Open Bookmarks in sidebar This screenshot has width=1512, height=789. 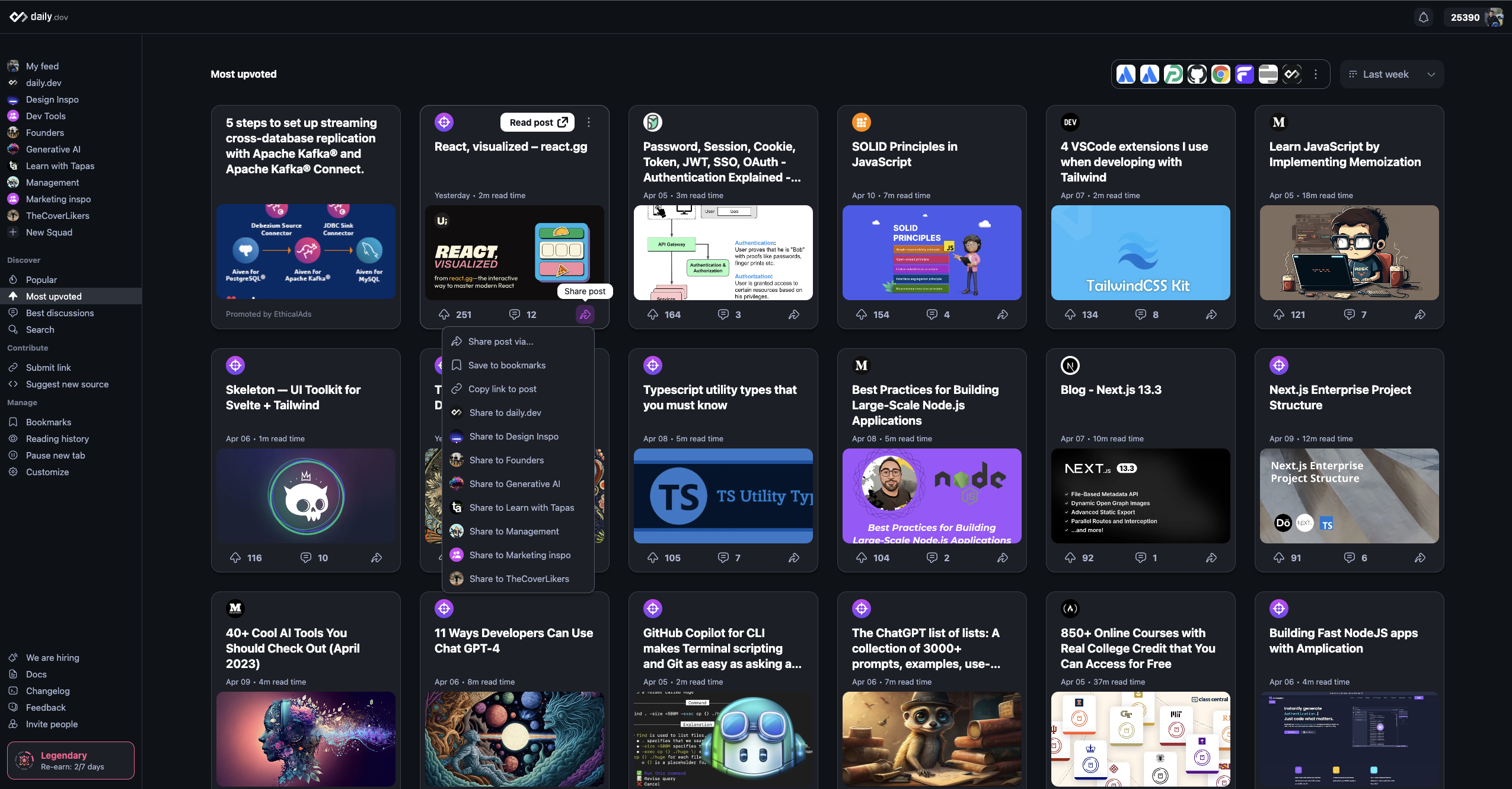coord(71,422)
